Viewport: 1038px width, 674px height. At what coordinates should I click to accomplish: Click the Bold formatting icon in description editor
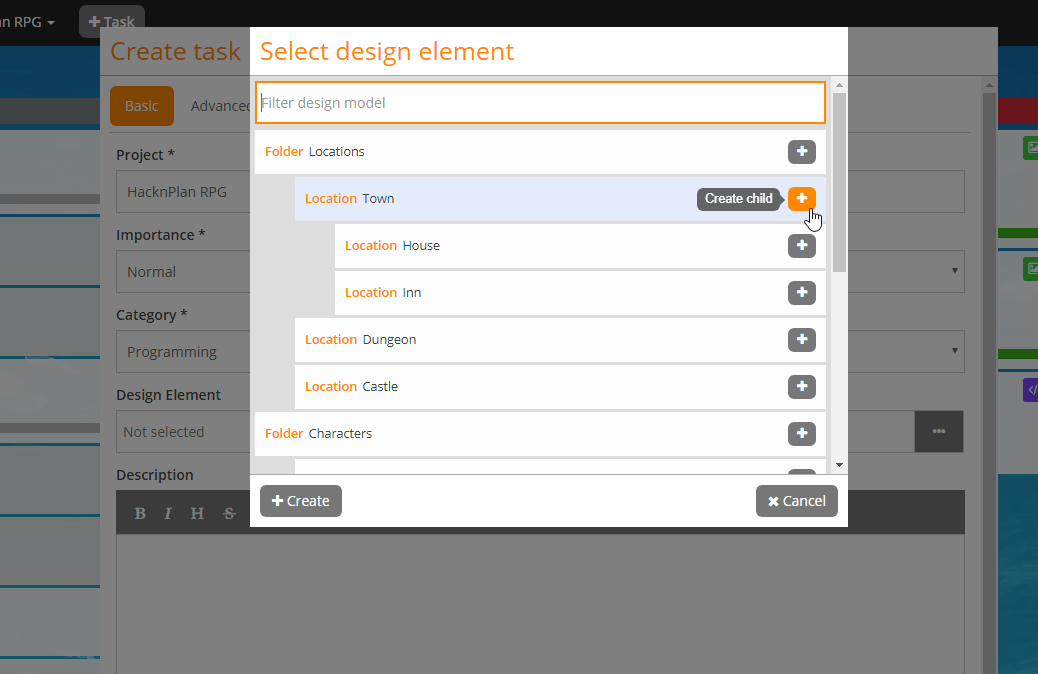tap(140, 513)
